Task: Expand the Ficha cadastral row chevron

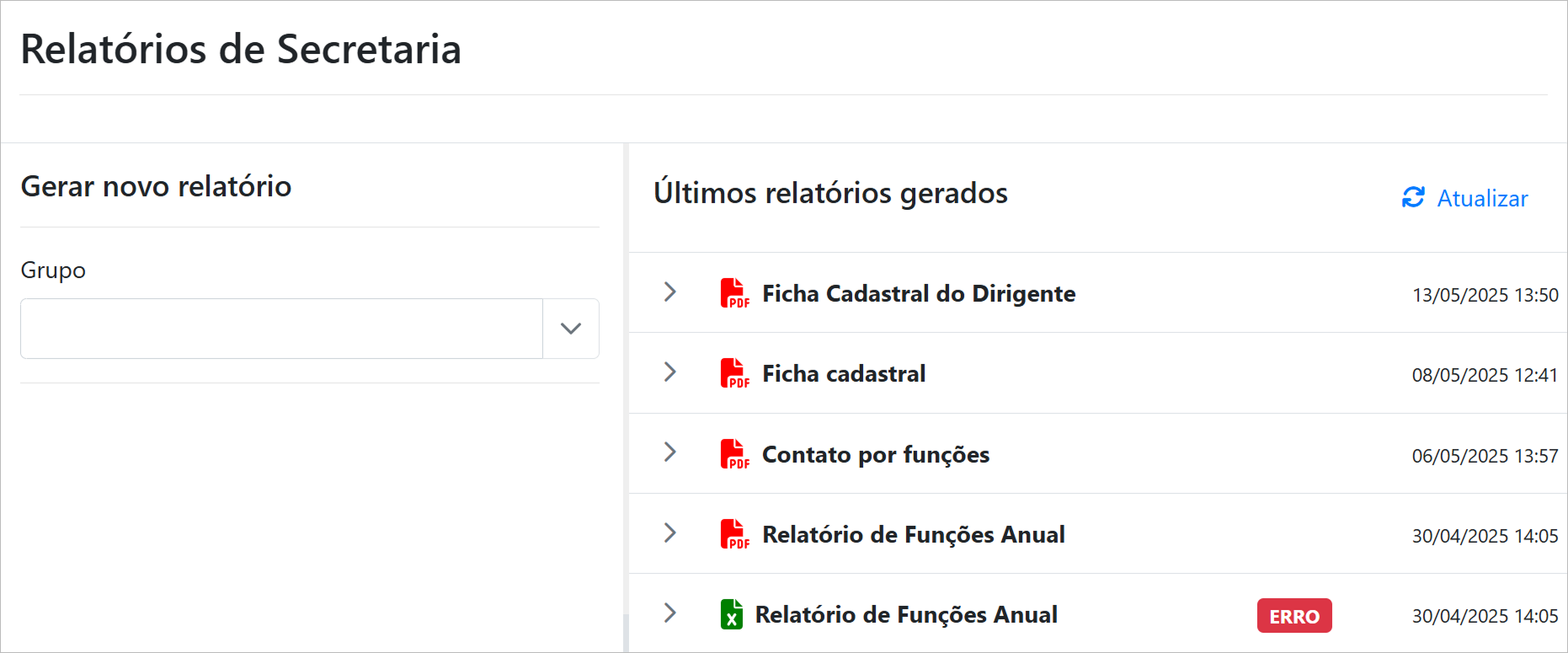Action: (x=670, y=372)
